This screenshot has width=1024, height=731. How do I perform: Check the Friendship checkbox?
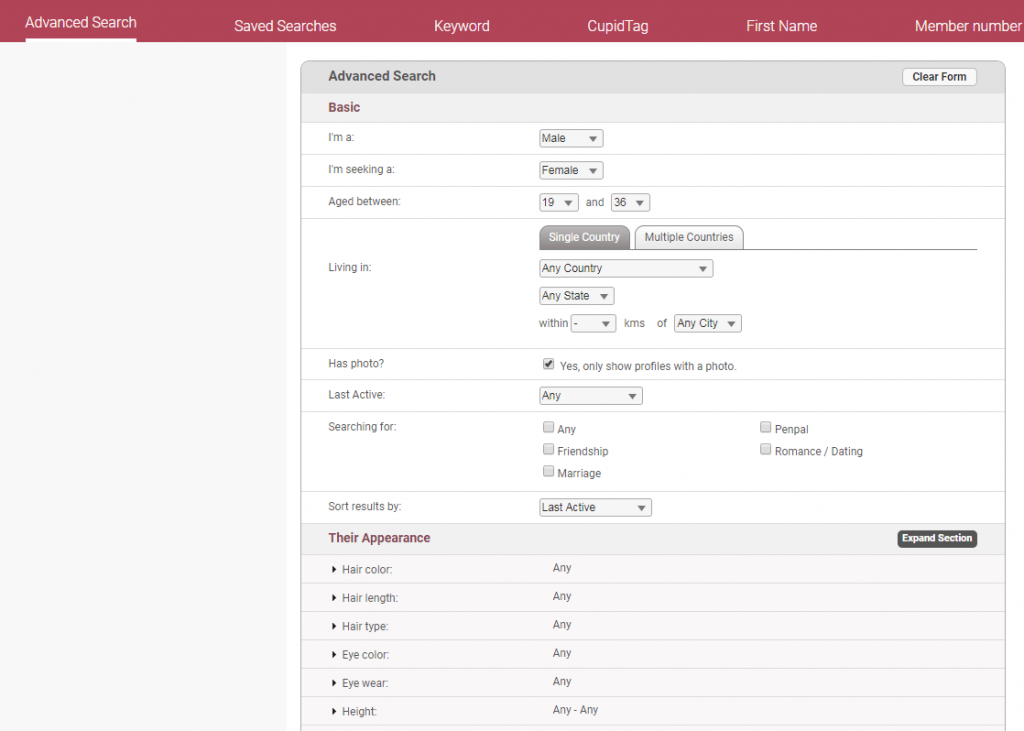point(548,450)
